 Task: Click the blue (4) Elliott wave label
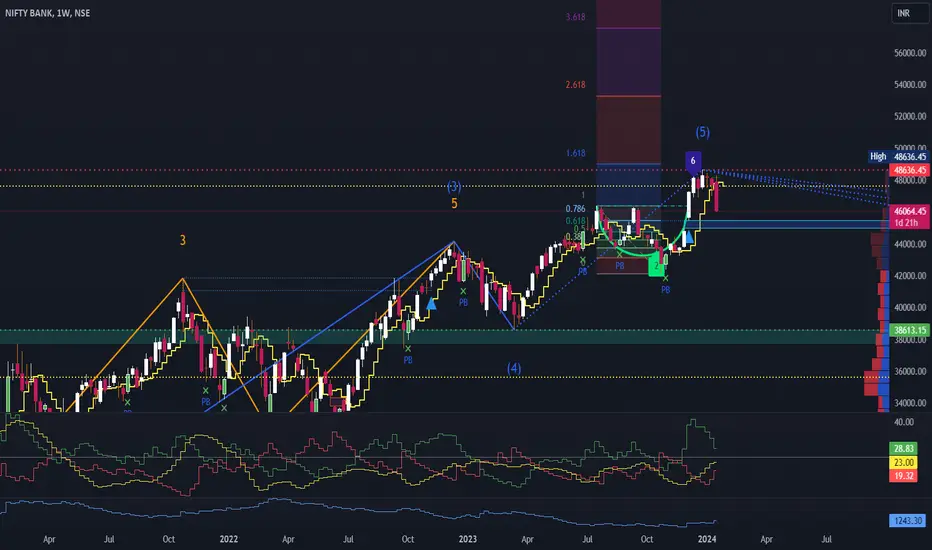coord(514,368)
